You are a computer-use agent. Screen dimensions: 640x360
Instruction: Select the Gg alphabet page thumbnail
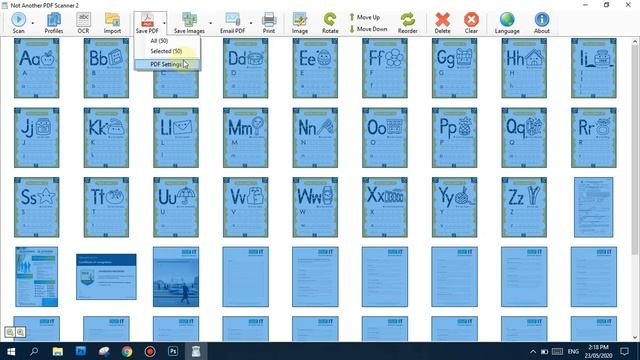[x=454, y=68]
